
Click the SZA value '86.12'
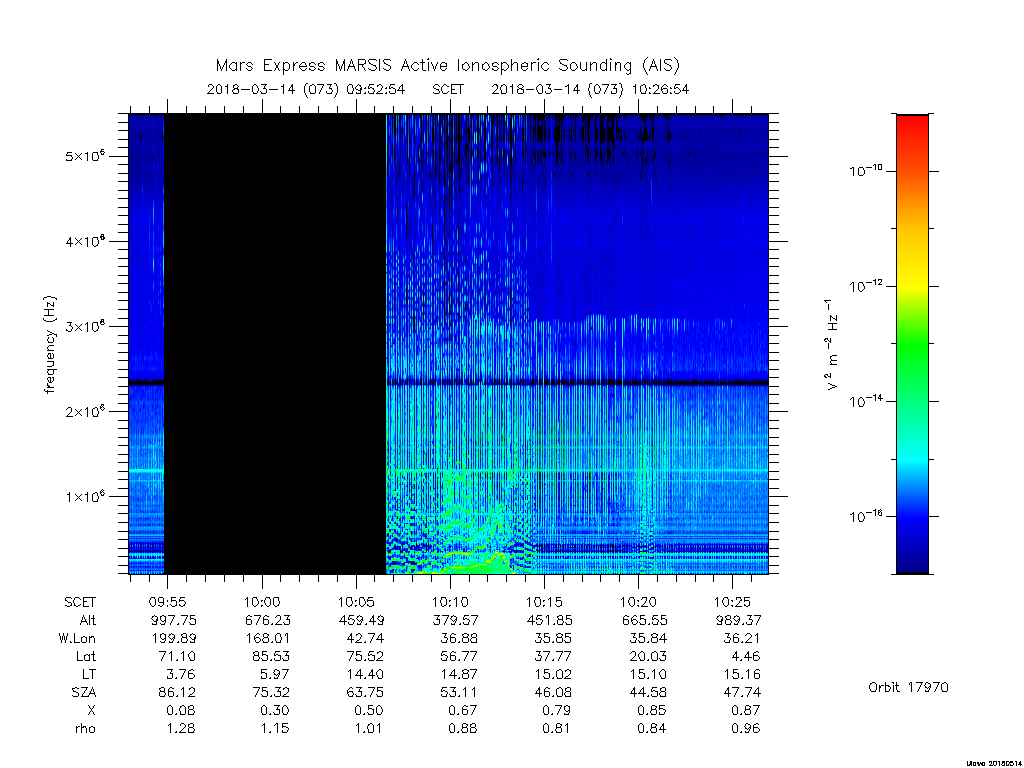(177, 692)
